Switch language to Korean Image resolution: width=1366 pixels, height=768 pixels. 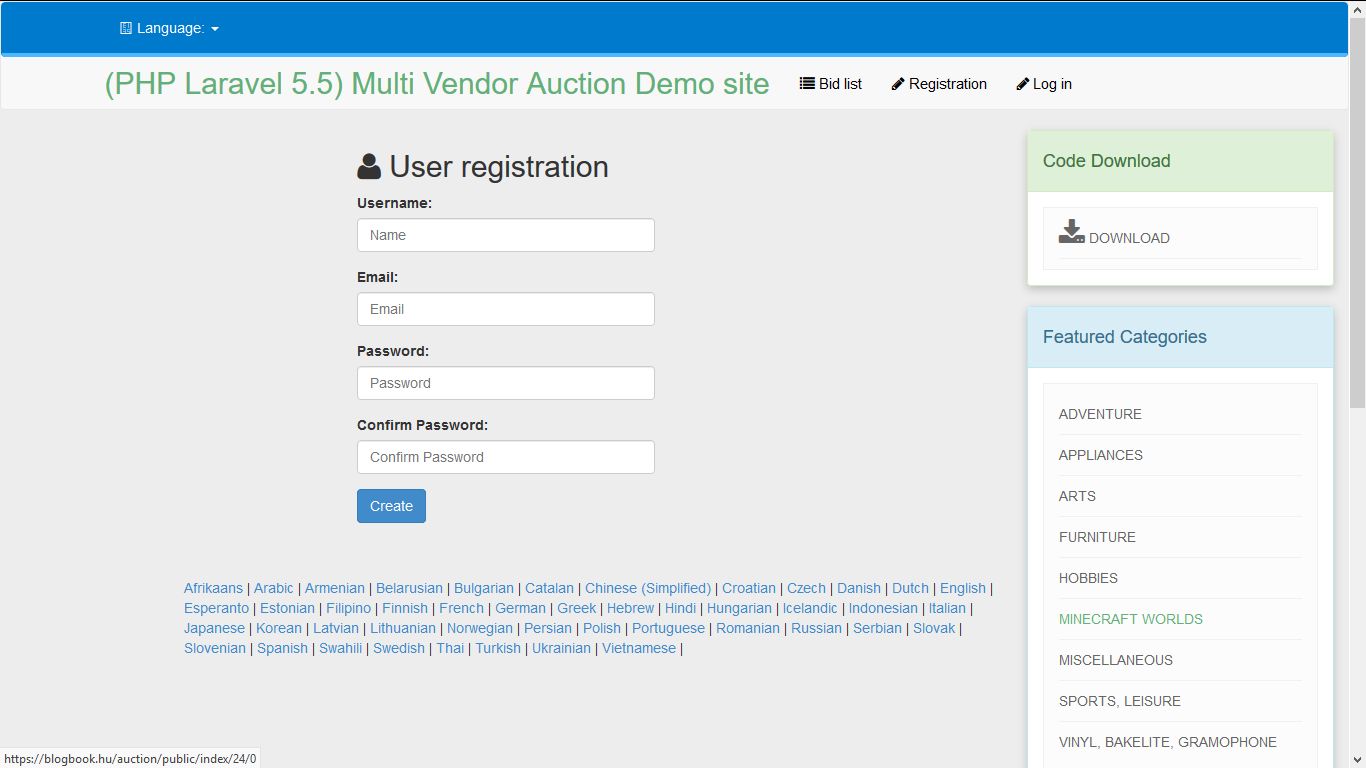279,628
